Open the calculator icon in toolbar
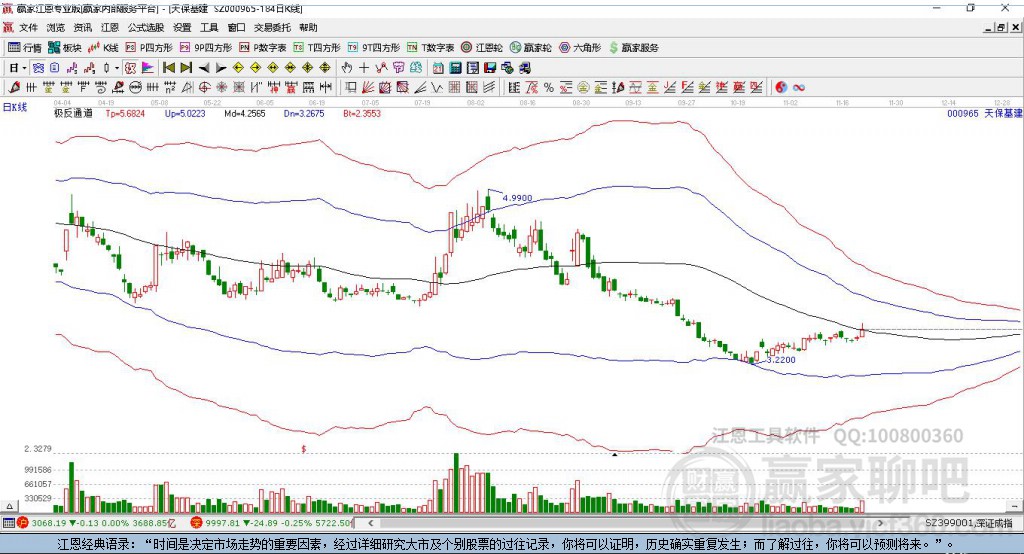This screenshot has height=554, width=1024. click(x=456, y=68)
